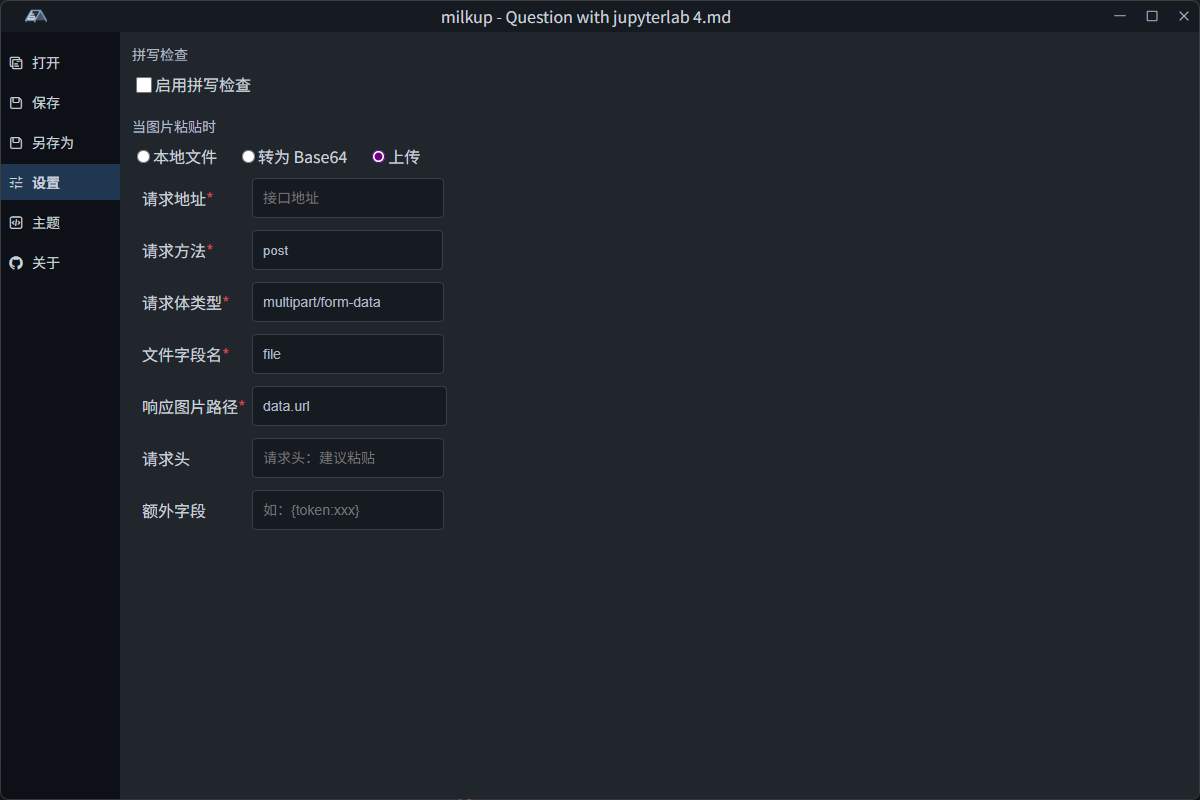
Task: Click the 请求头 field label
Action: tap(166, 459)
